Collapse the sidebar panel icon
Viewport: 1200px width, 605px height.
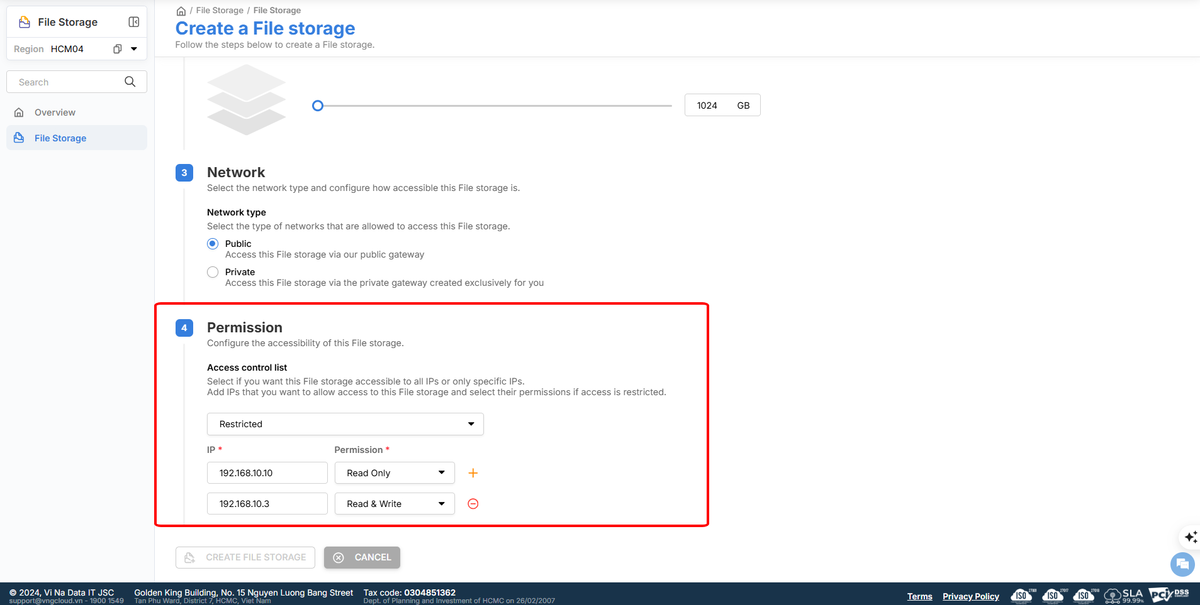coord(134,22)
